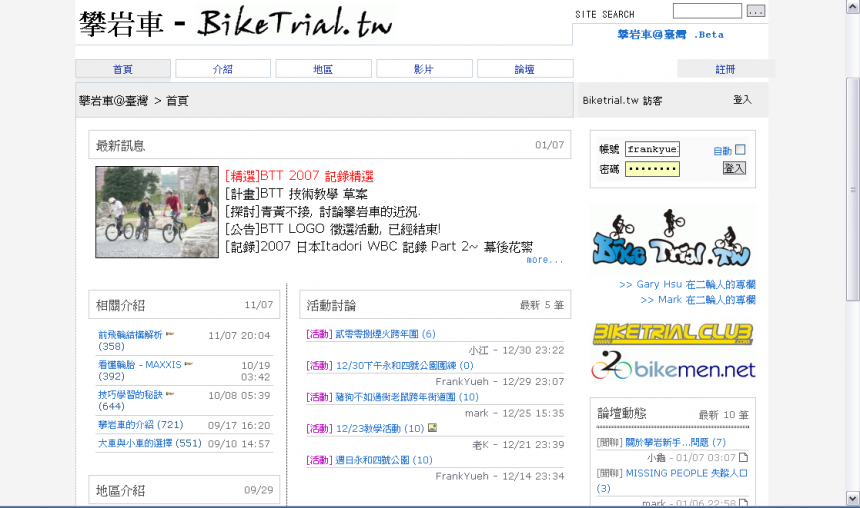The image size is (860, 508).
Task: Open 看懂輪胎 - MAXXIS article link
Action: [x=139, y=364]
